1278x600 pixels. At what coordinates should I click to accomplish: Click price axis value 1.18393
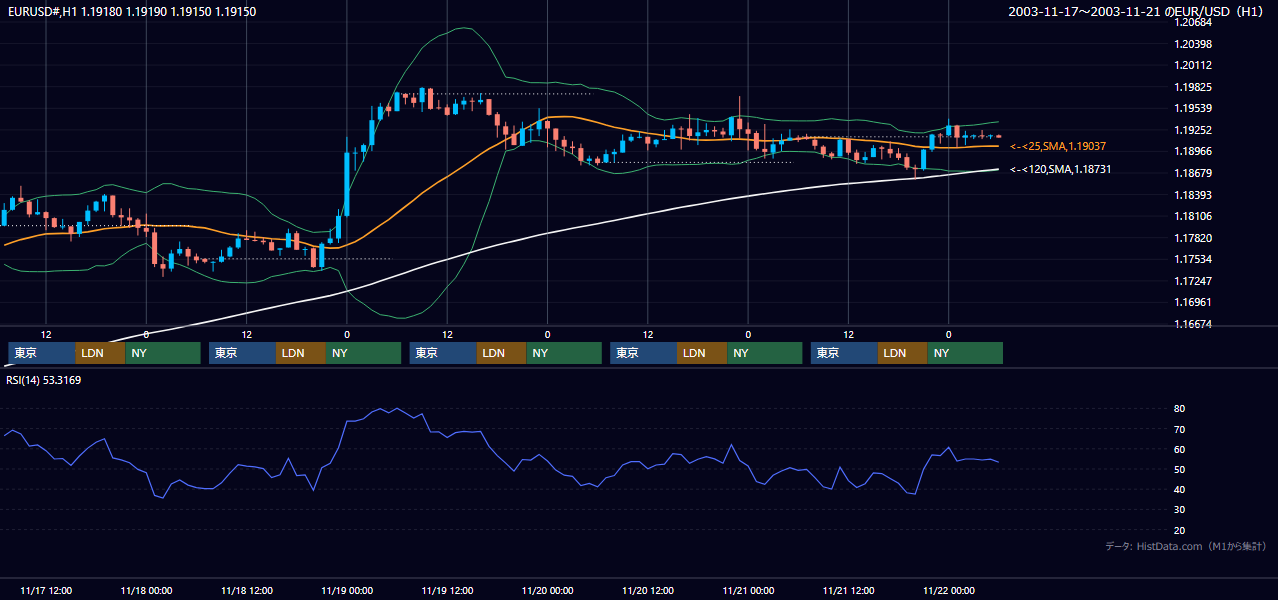[1194, 195]
